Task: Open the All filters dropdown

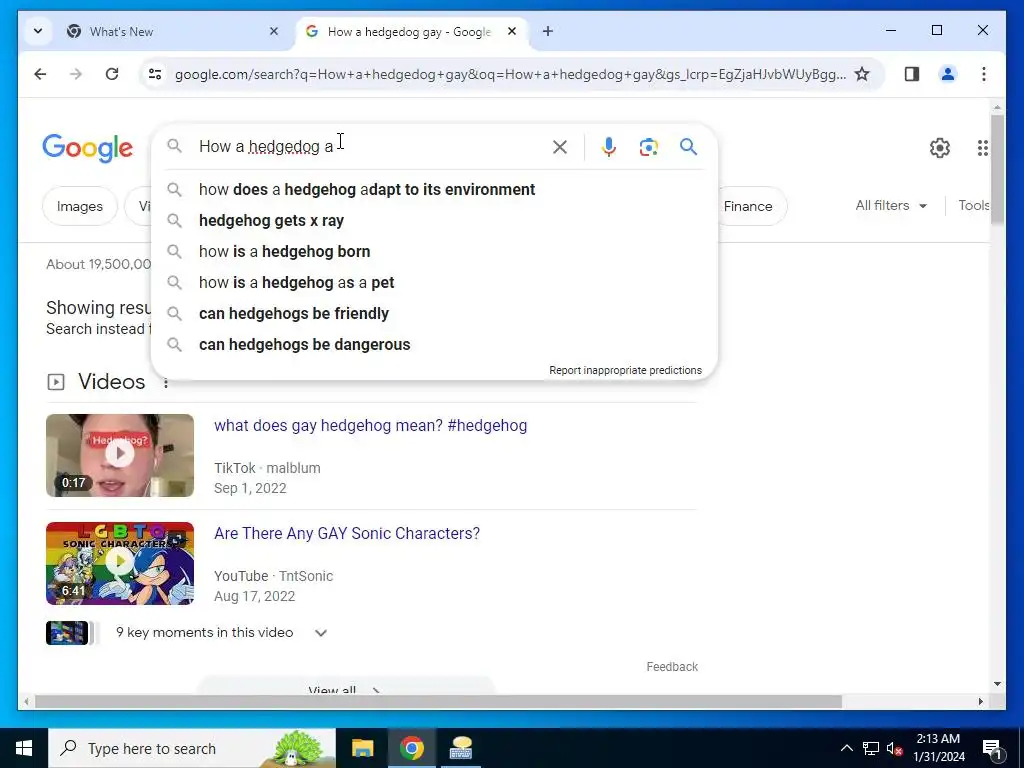Action: pyautogui.click(x=891, y=206)
